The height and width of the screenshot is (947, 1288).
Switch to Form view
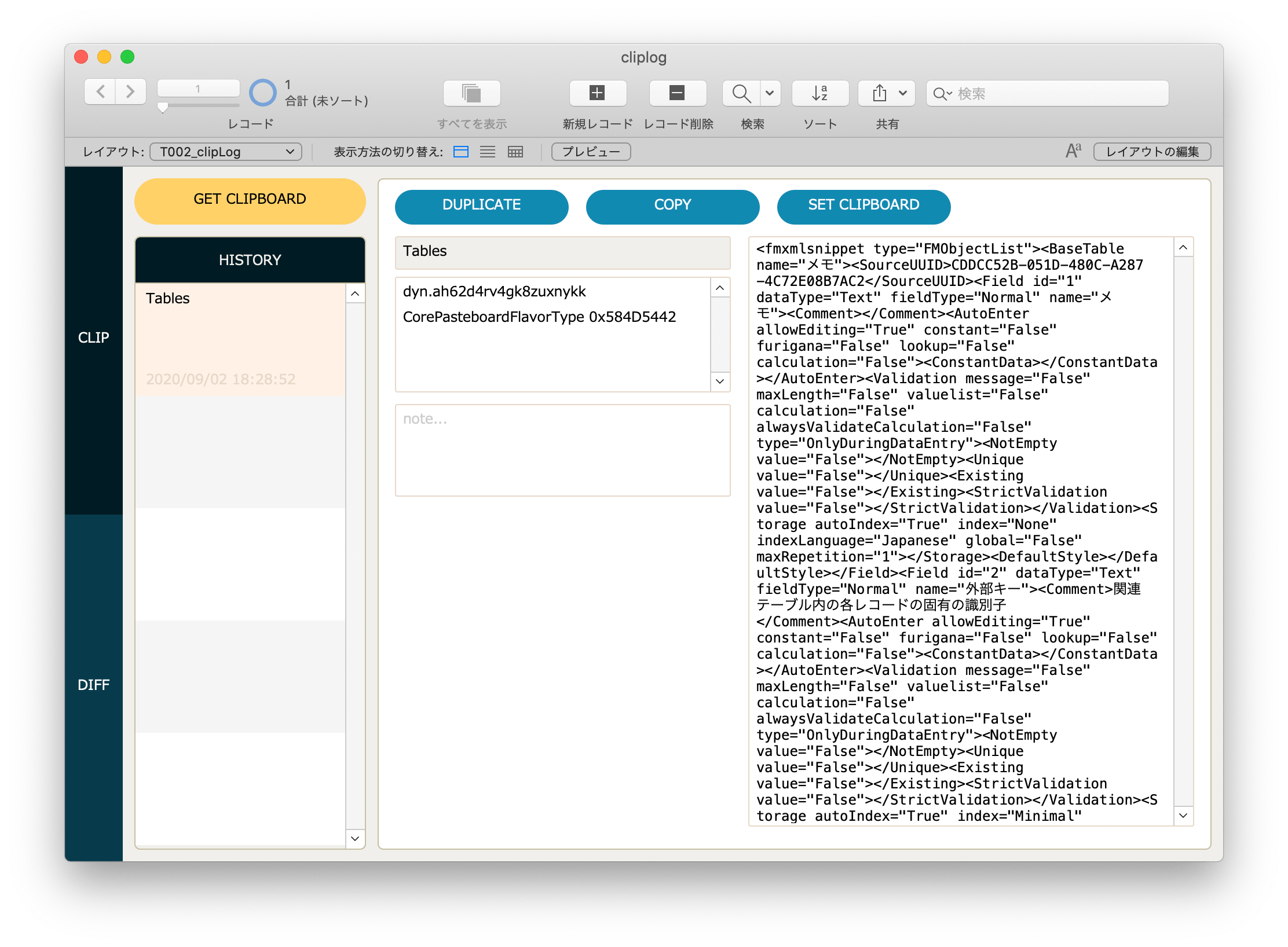461,152
